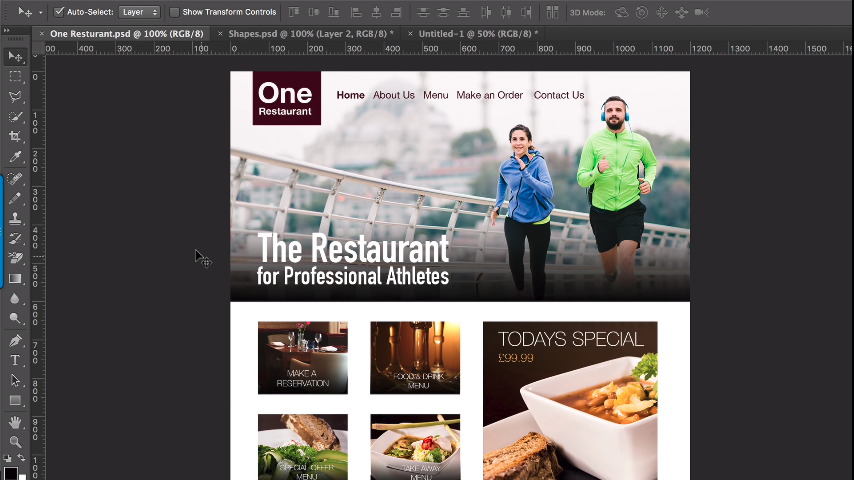
Task: Activate the Crop tool
Action: [x=15, y=136]
